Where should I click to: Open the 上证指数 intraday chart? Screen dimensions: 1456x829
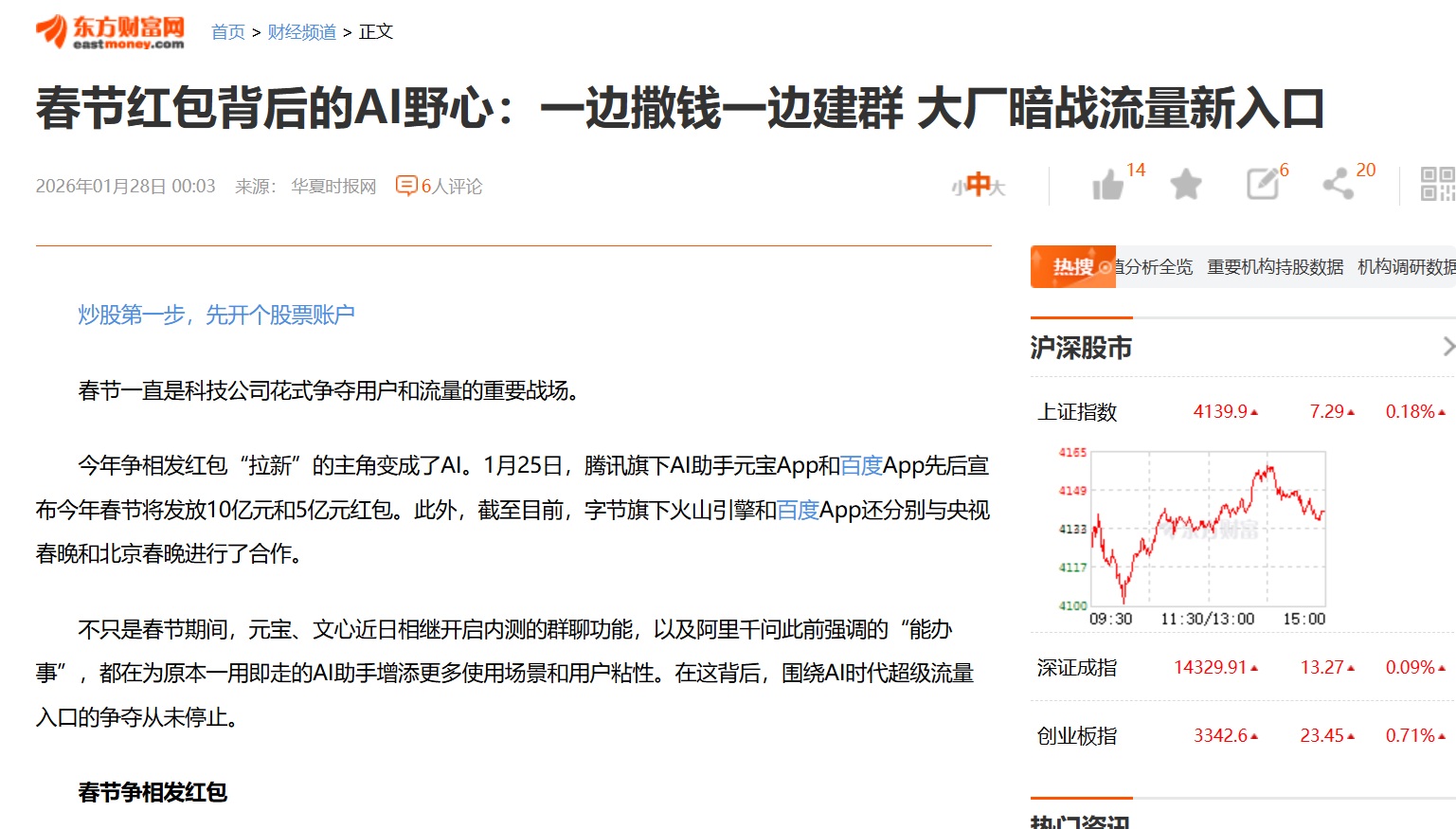click(x=1192, y=536)
